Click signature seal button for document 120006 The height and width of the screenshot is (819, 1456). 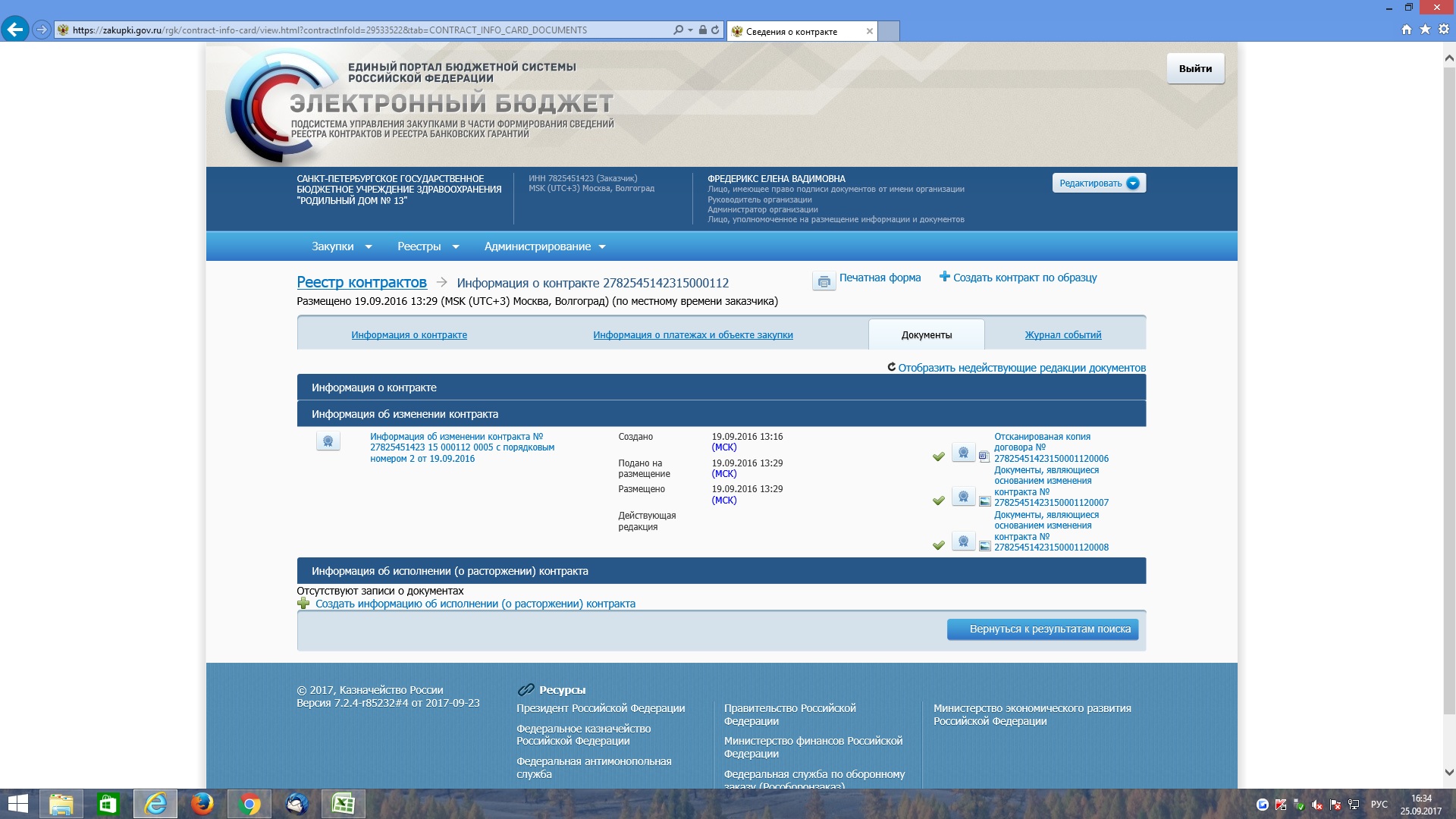[x=963, y=453]
